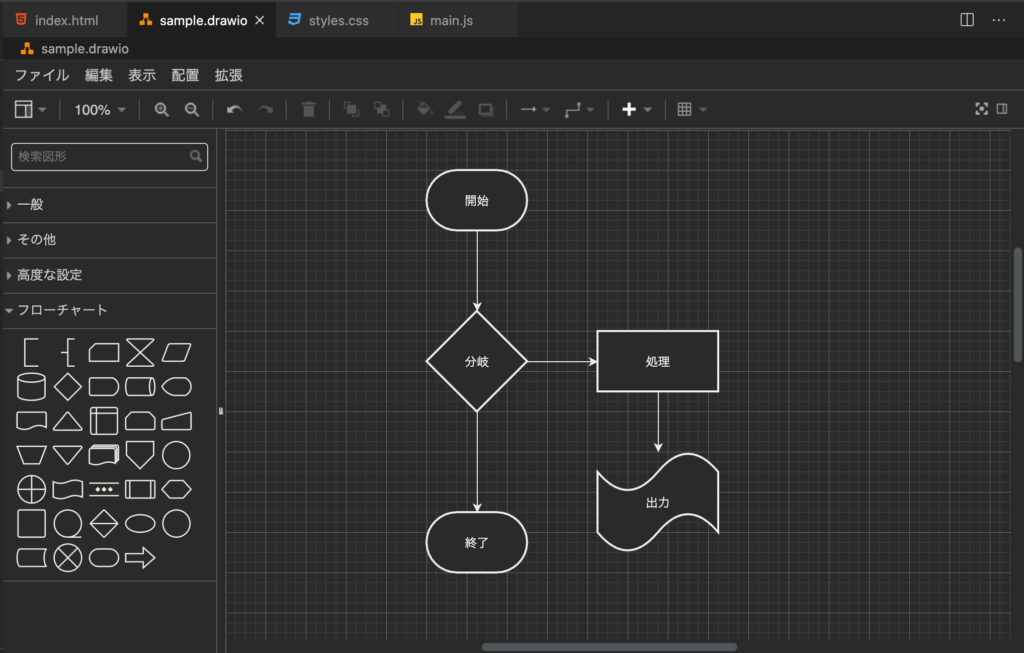Toggle the format panel icon

[1002, 109]
